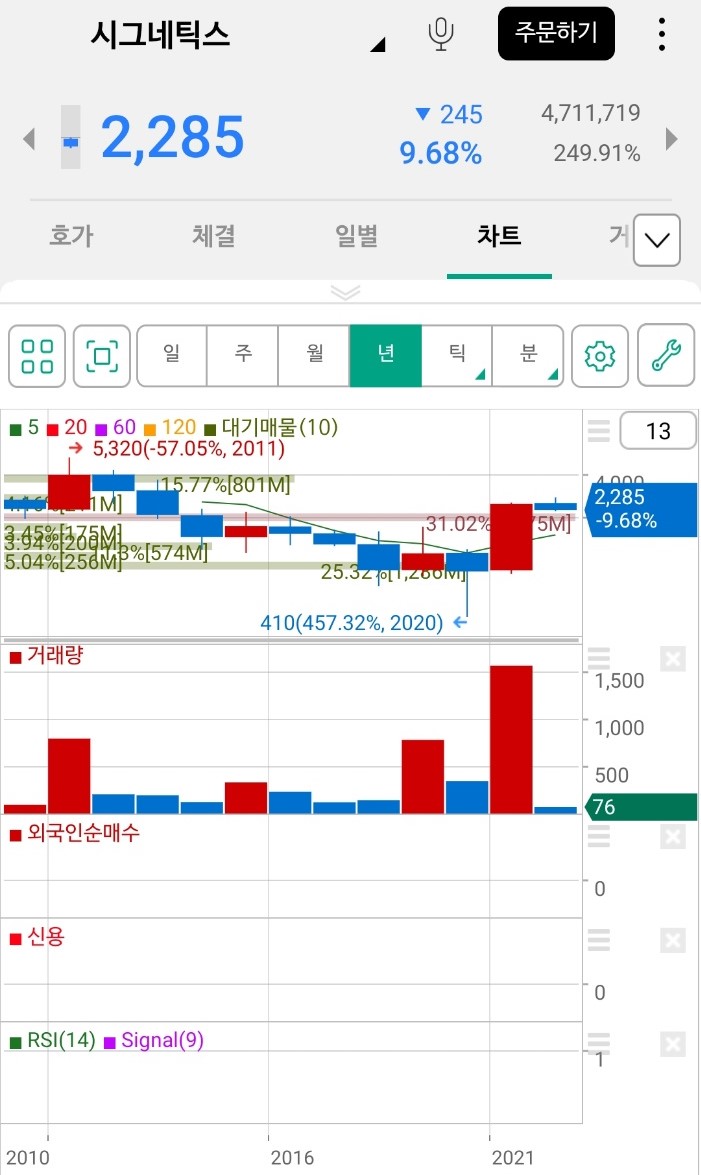Switch to the 차트 tab
Viewport: 701px width, 1175px height.
pos(499,236)
